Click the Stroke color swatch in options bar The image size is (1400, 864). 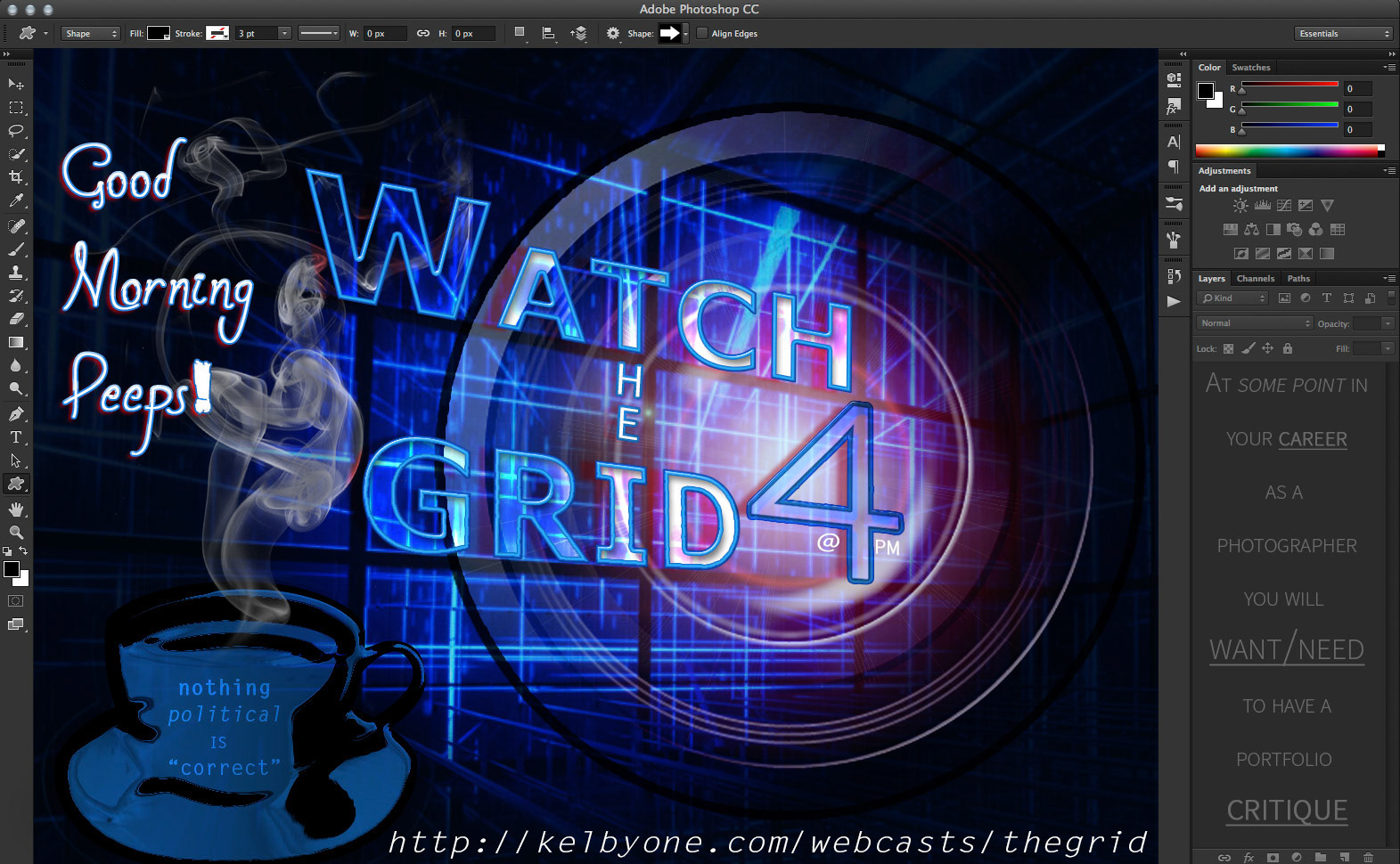click(217, 33)
